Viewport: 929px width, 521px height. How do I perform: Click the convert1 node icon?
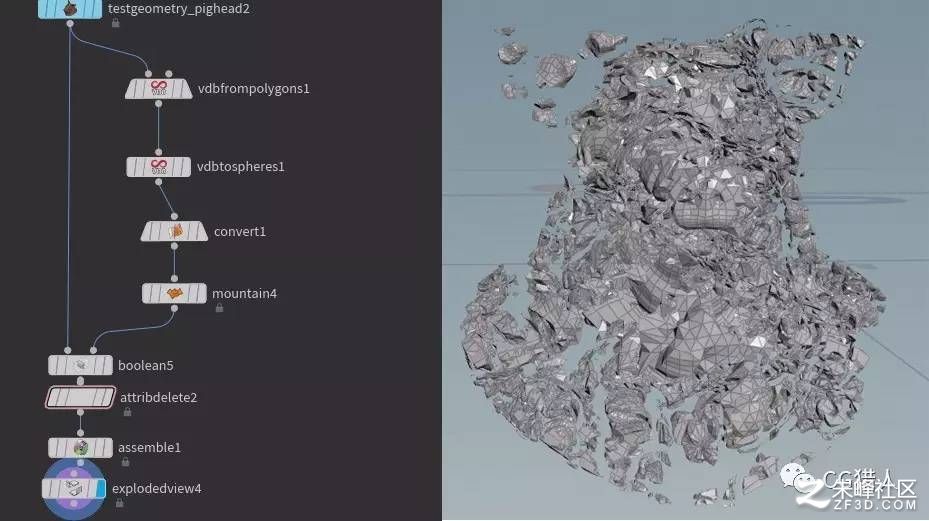click(175, 231)
